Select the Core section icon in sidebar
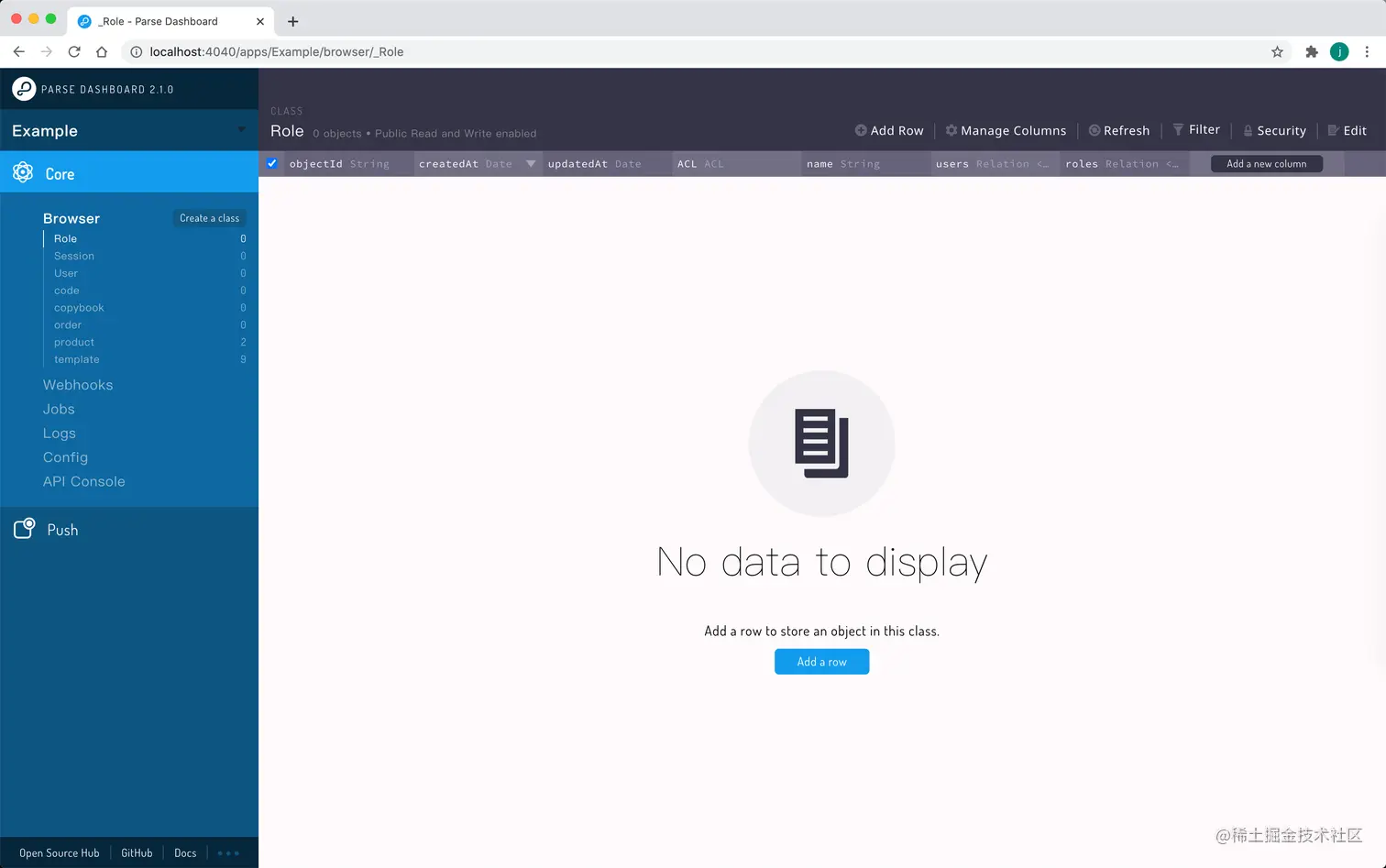1386x868 pixels. (x=22, y=171)
